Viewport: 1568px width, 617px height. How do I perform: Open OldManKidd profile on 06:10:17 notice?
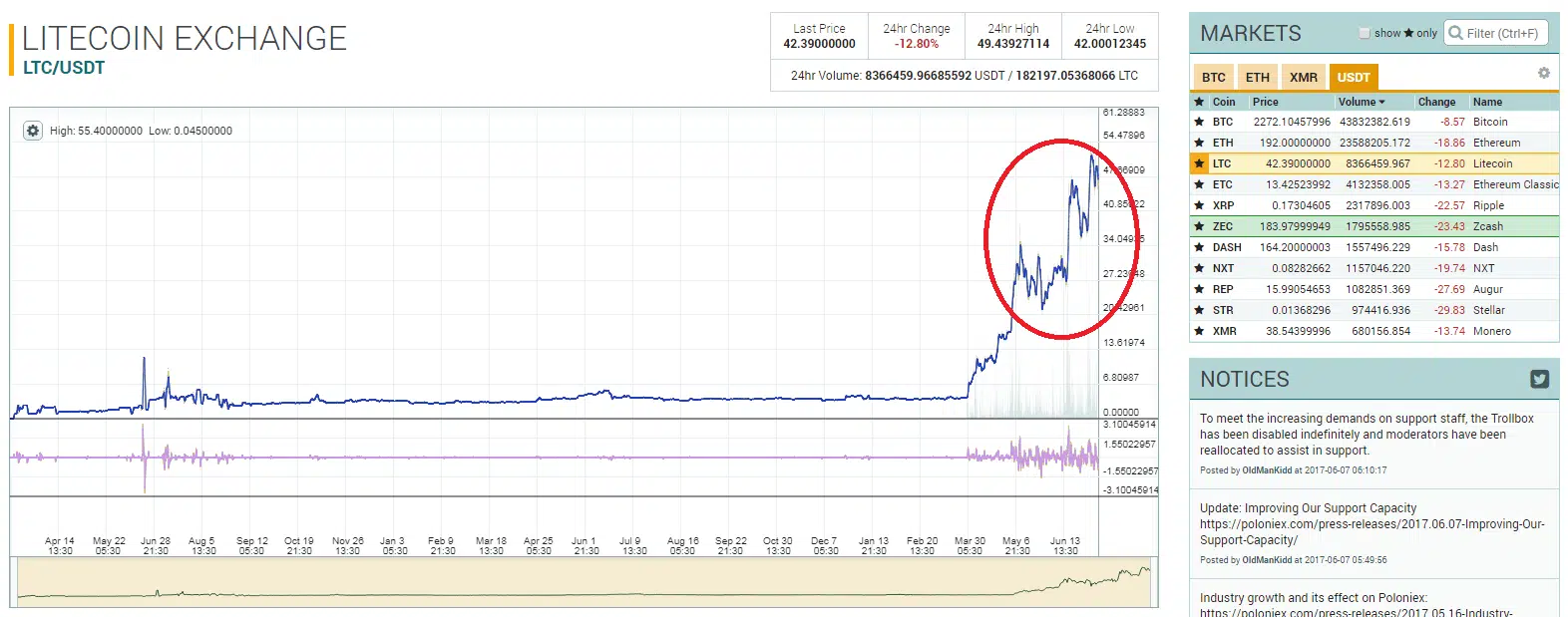pos(1267,470)
